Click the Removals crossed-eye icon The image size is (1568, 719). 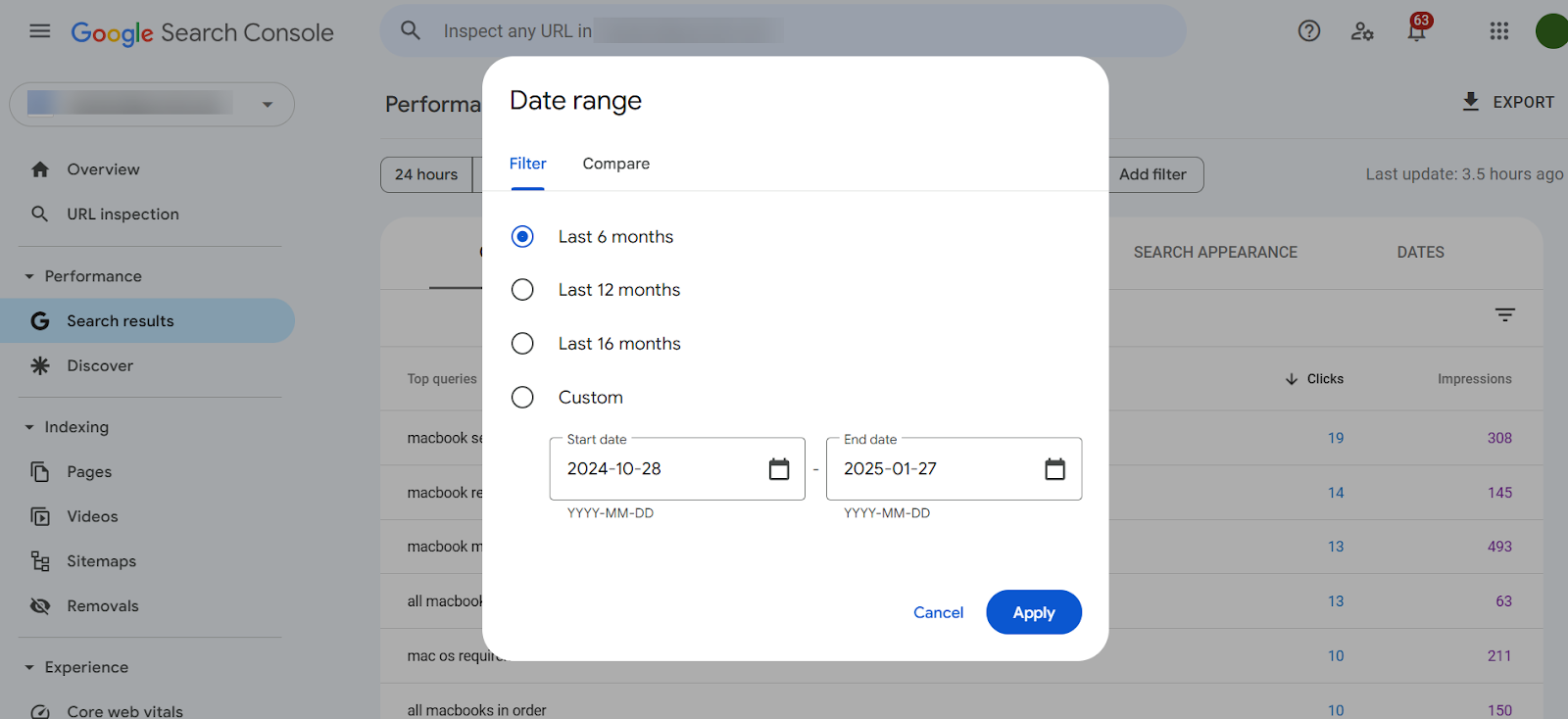pyautogui.click(x=40, y=606)
